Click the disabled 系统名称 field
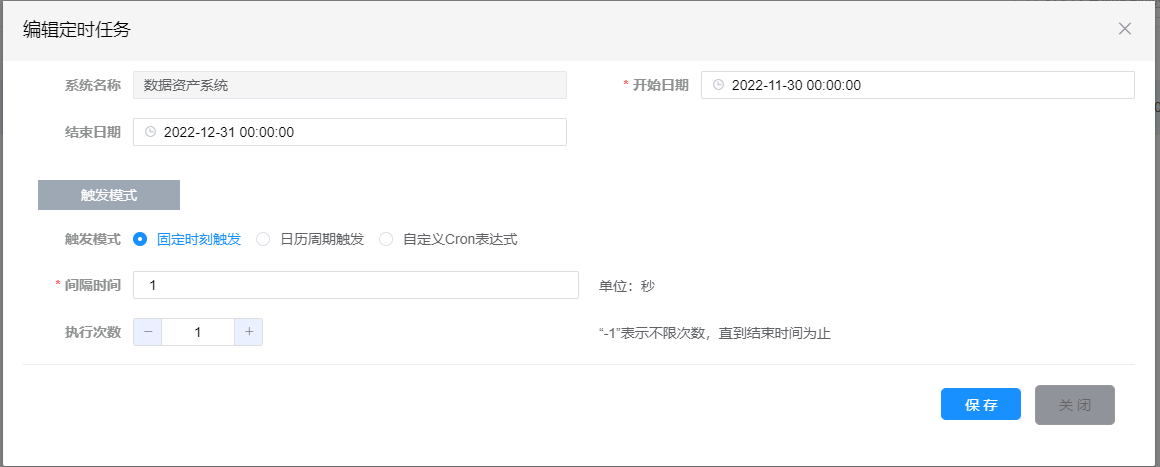 tap(350, 85)
